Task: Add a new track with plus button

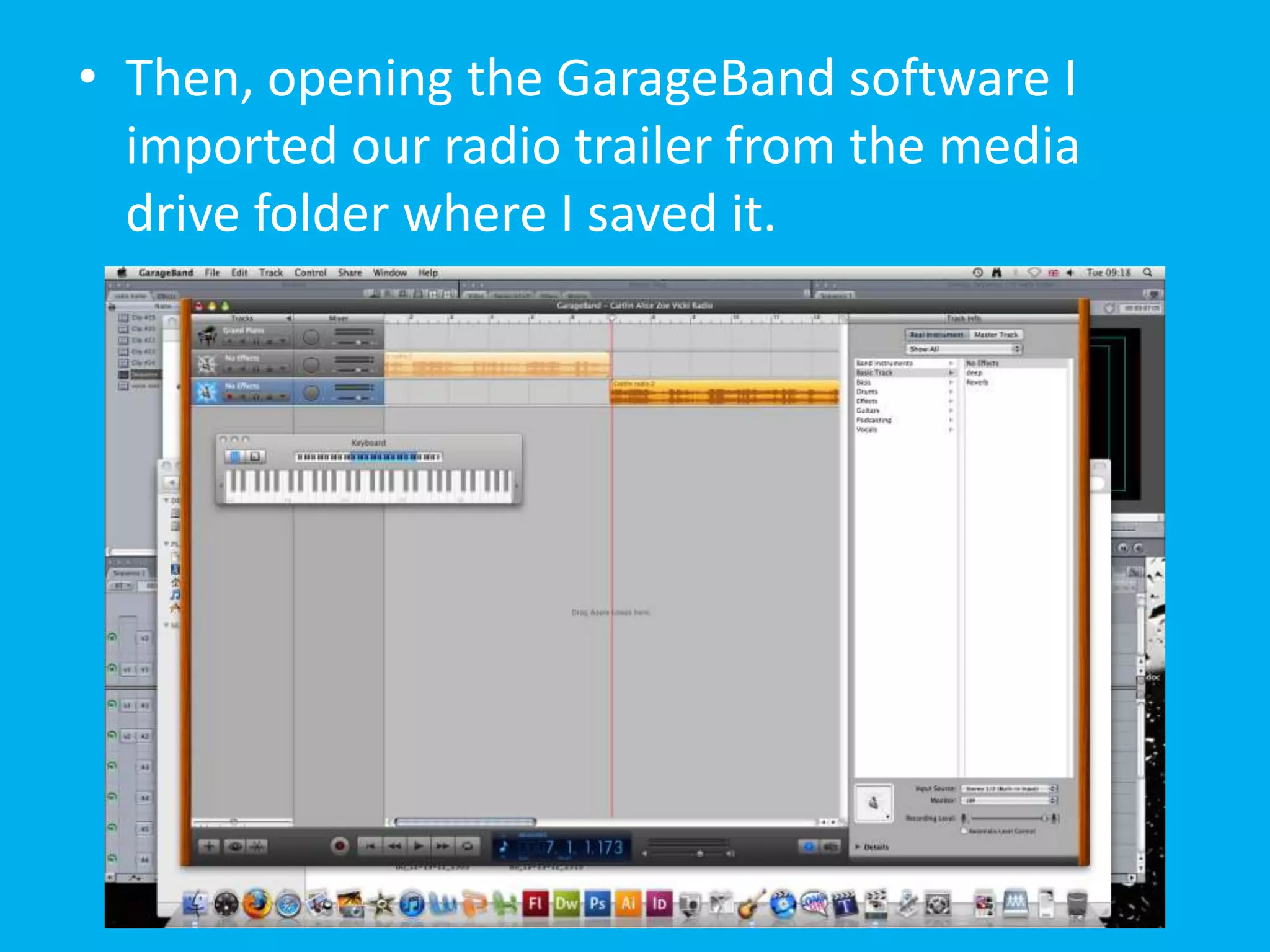Action: [x=209, y=846]
